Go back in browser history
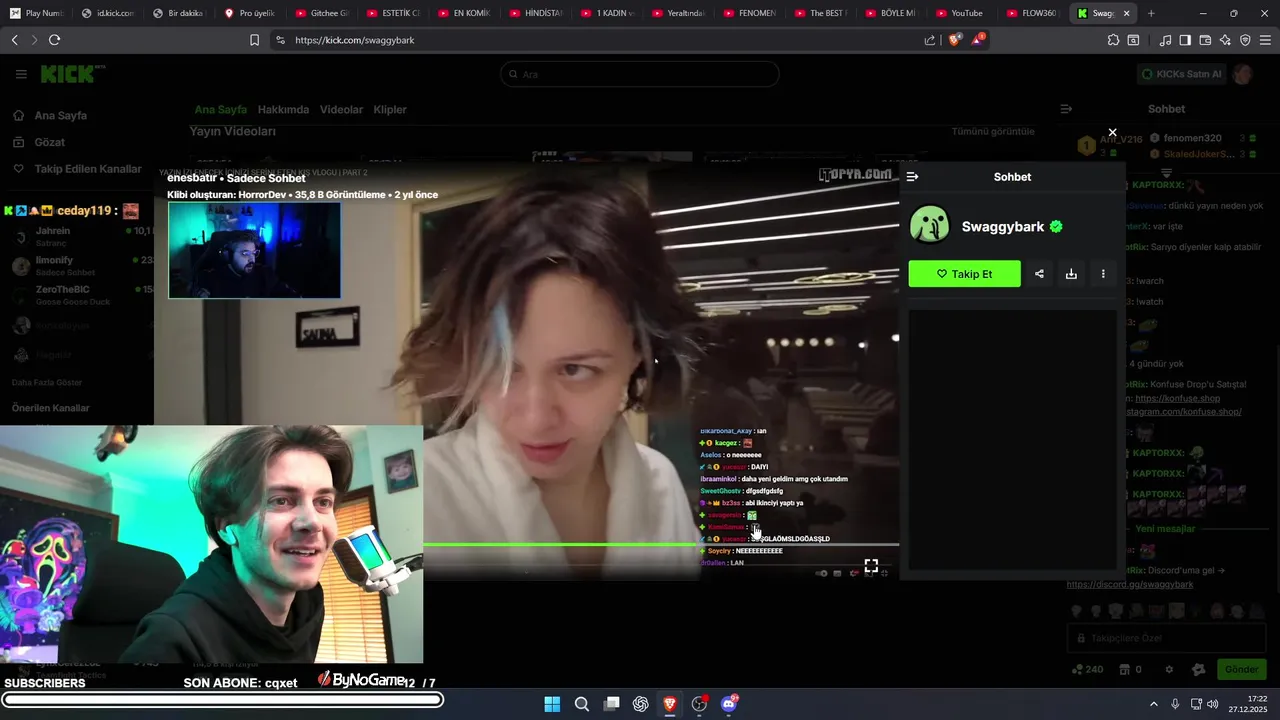This screenshot has height=720, width=1280. [x=14, y=40]
